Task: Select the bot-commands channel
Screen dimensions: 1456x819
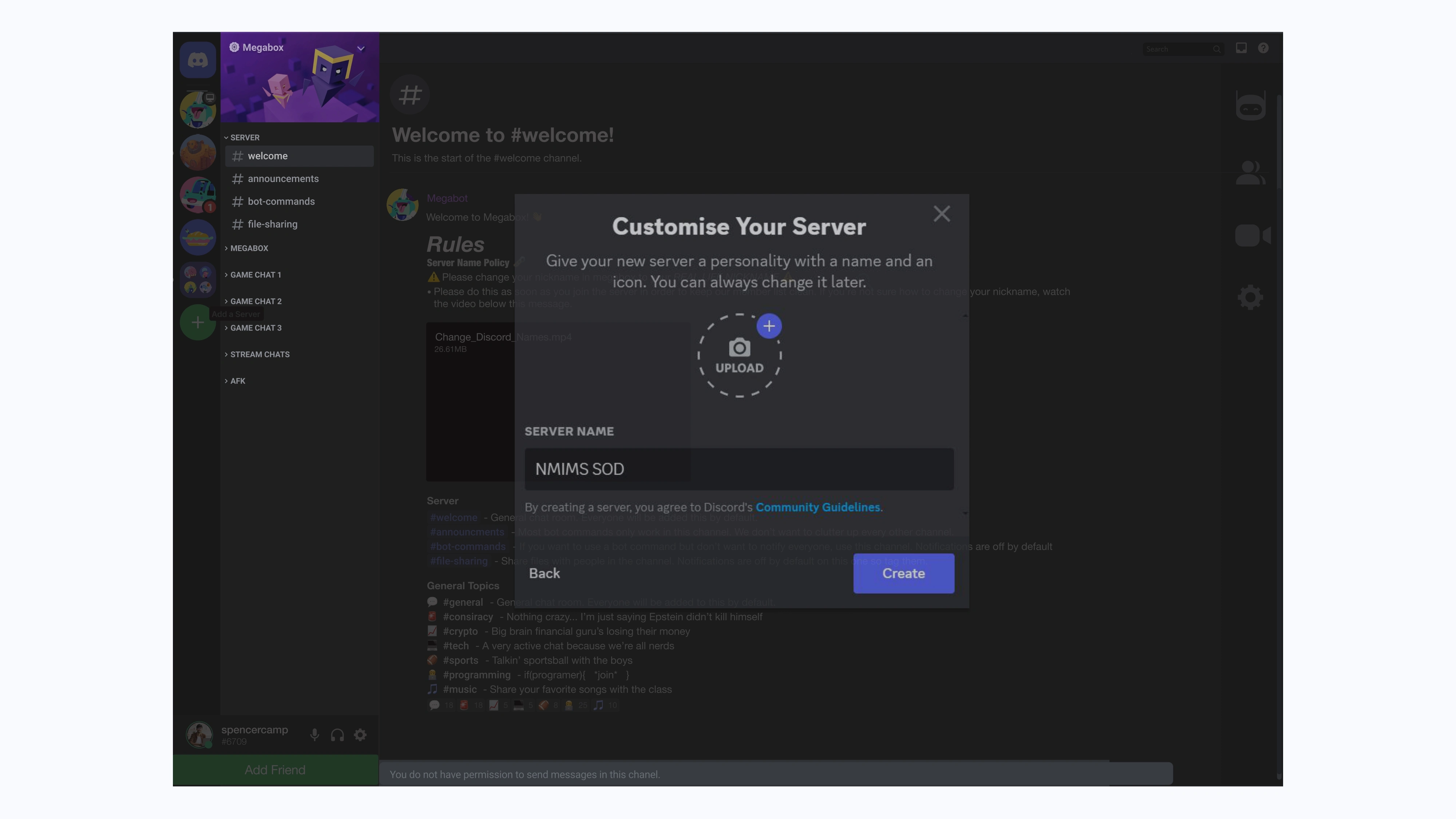Action: point(281,201)
